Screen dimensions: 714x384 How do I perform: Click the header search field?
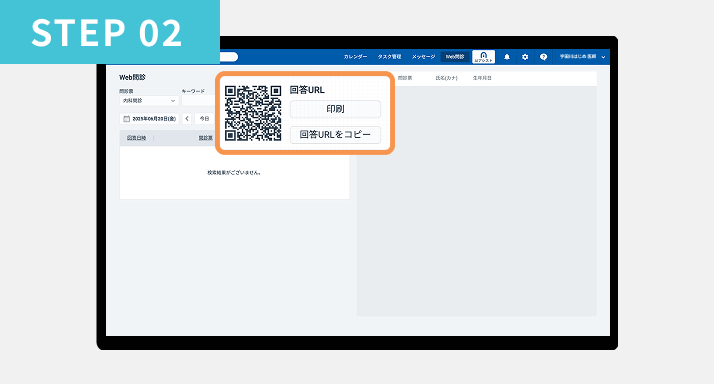(x=229, y=57)
